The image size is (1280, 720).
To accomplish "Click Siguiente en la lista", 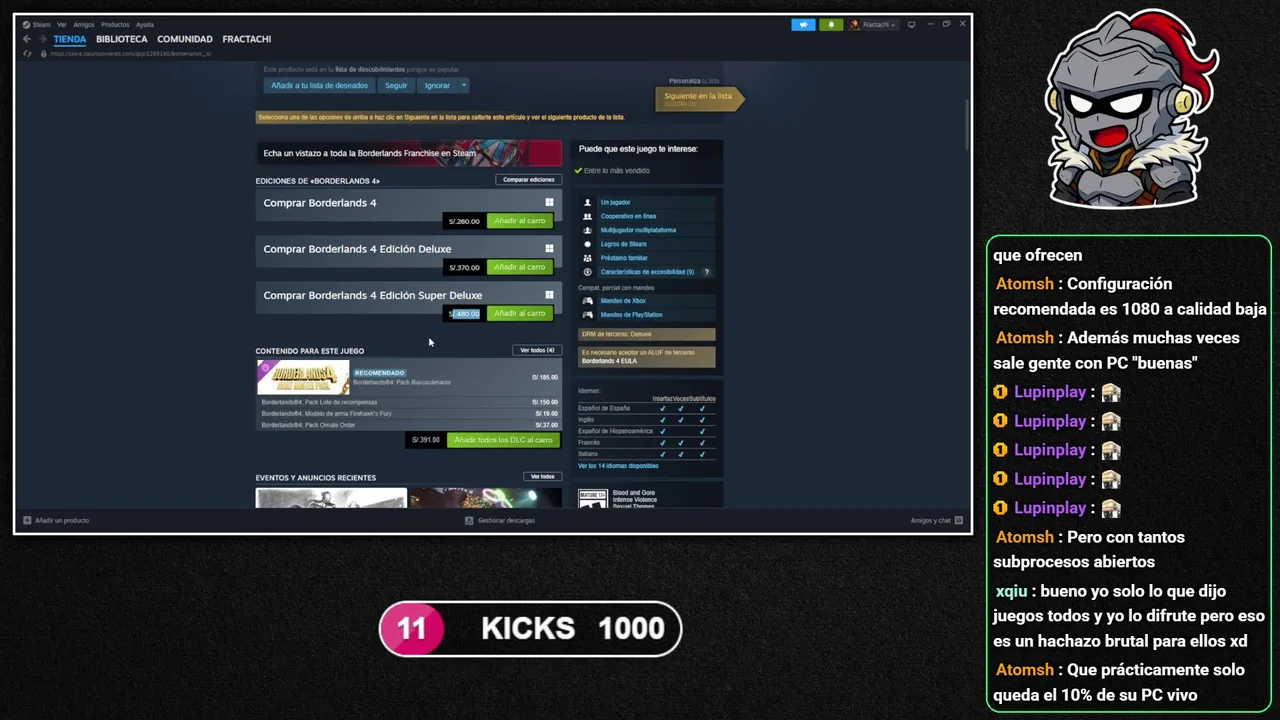I will [699, 97].
